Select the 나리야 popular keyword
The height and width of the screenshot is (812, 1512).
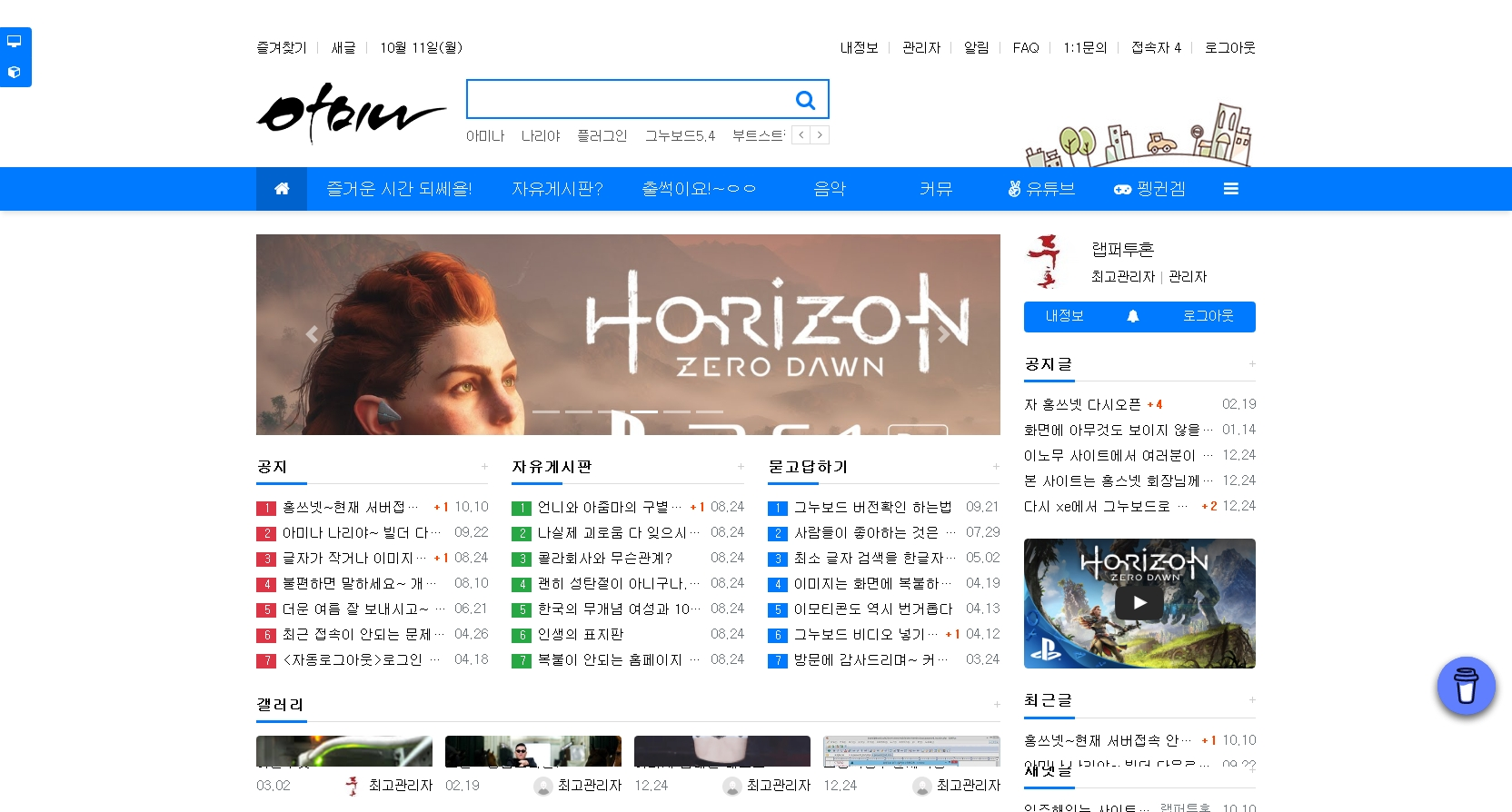pyautogui.click(x=541, y=136)
